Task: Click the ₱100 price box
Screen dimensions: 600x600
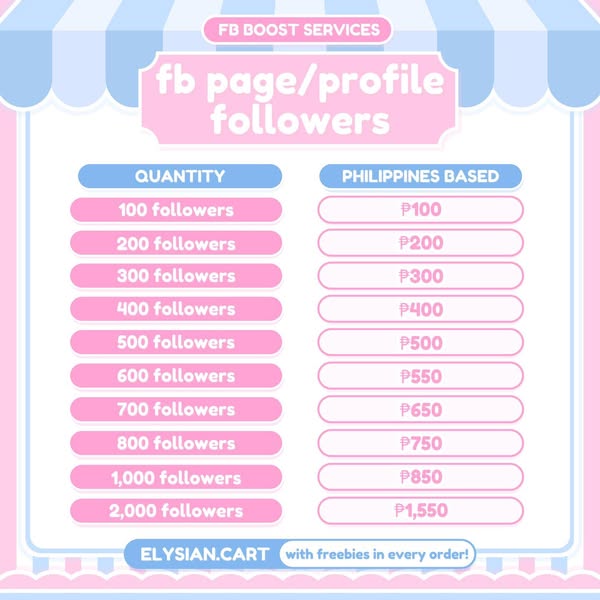Action: point(420,210)
